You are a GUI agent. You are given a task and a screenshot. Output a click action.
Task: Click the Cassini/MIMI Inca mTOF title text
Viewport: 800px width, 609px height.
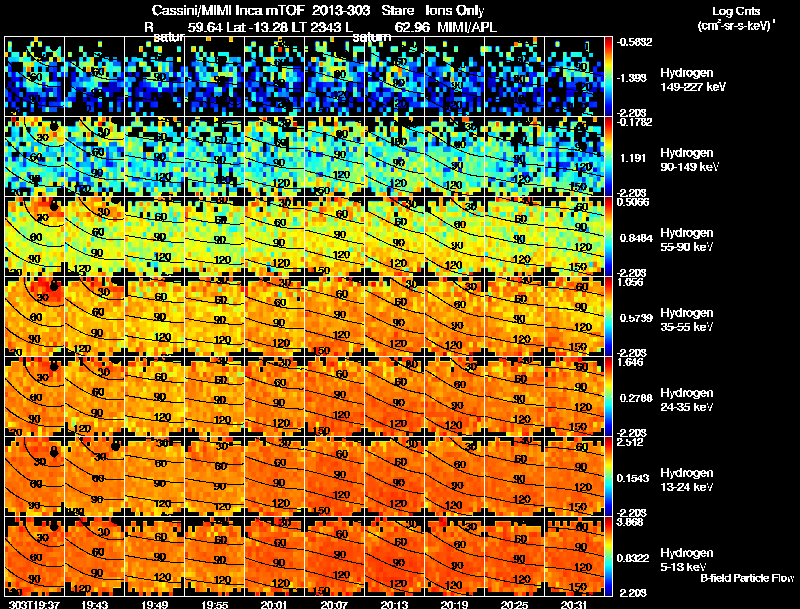tap(228, 10)
